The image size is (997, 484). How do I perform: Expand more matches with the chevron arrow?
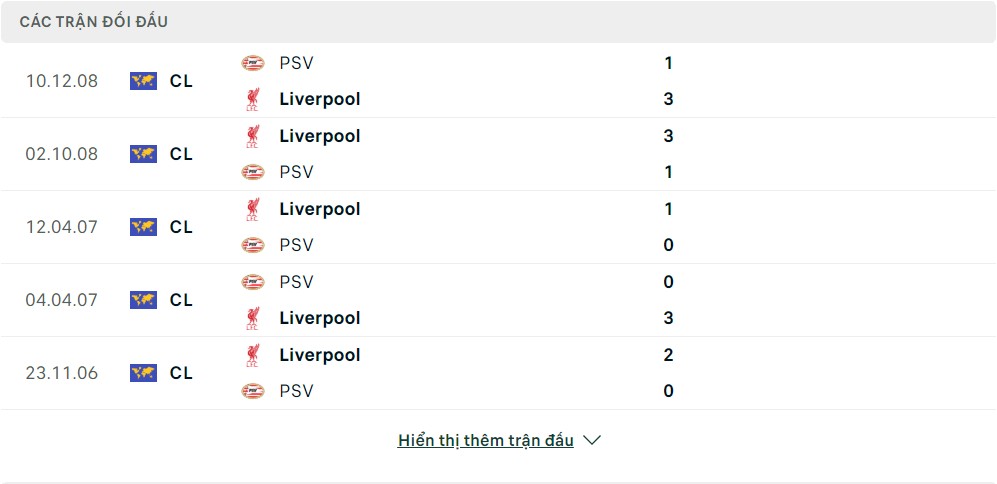pos(592,440)
